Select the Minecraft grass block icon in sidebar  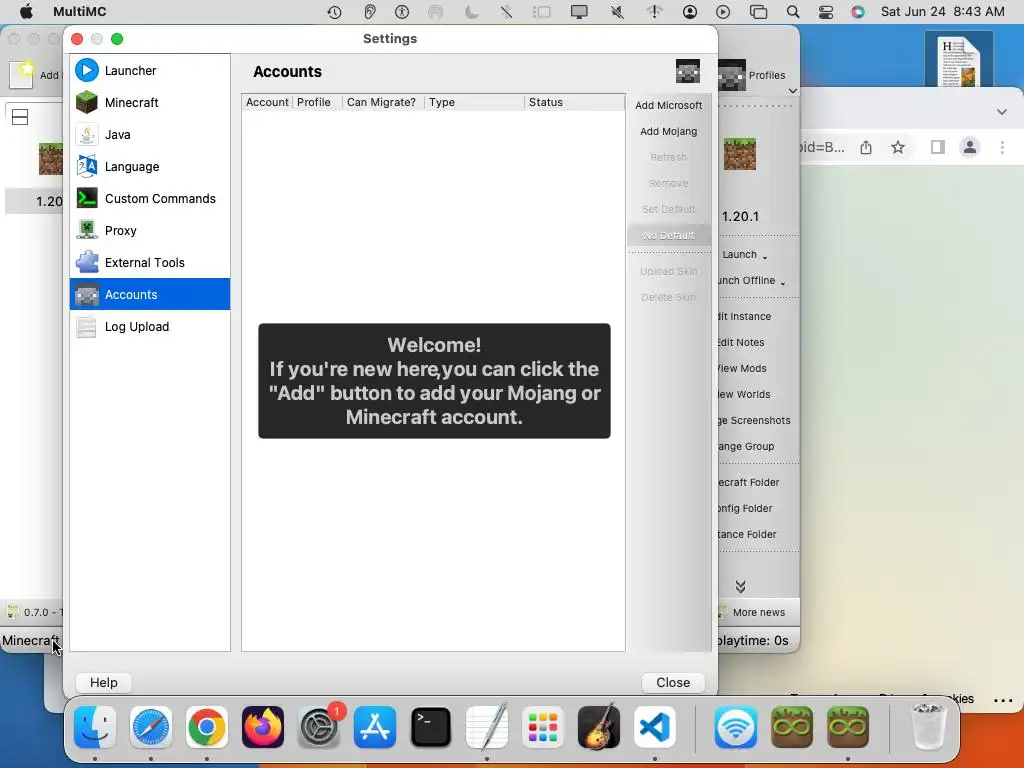(x=87, y=103)
